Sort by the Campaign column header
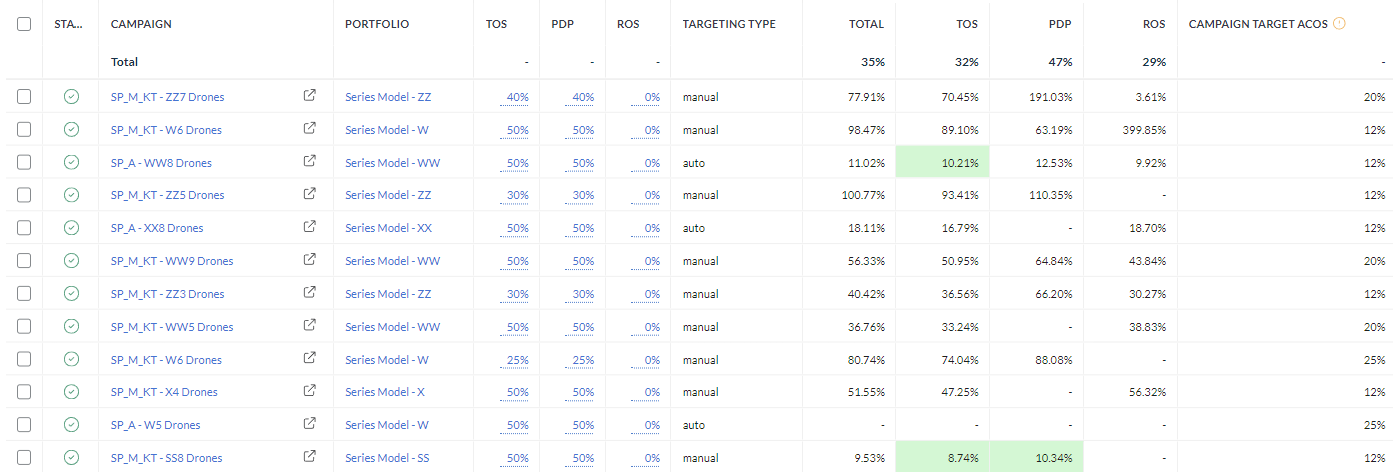Viewport: 1393px width, 472px height. [141, 24]
